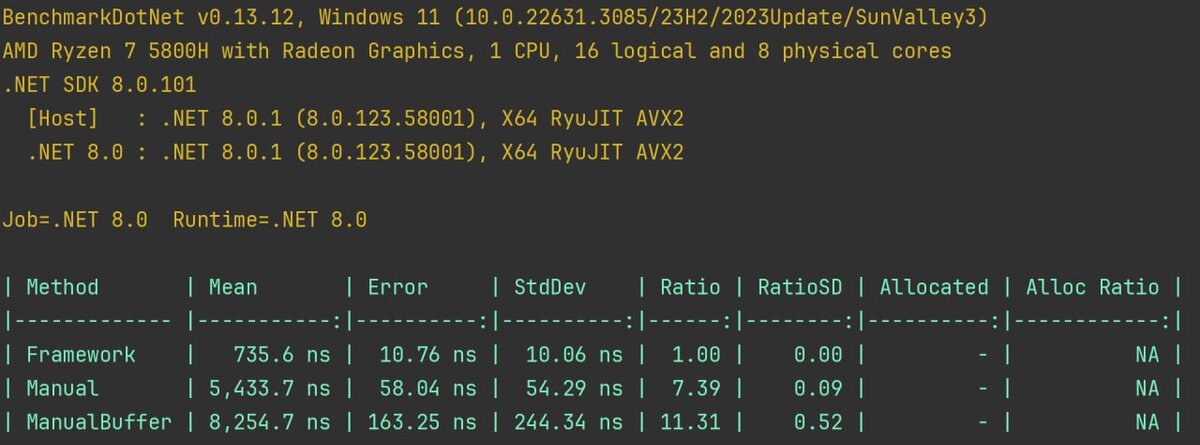Screen dimensions: 1200x445
Task: Click the error value '10.76 ns'
Action: [427, 355]
